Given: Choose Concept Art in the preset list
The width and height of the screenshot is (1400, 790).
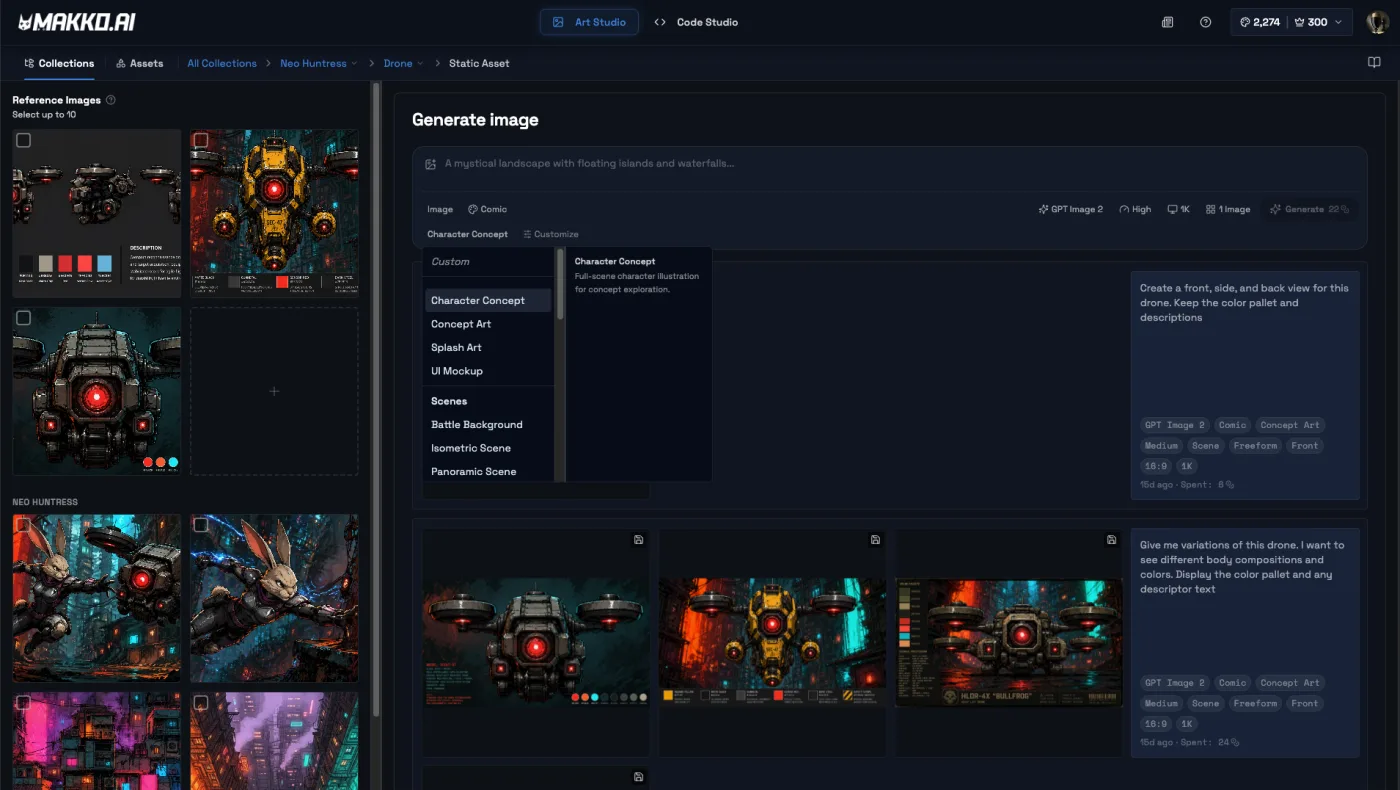Looking at the screenshot, I should (488, 324).
